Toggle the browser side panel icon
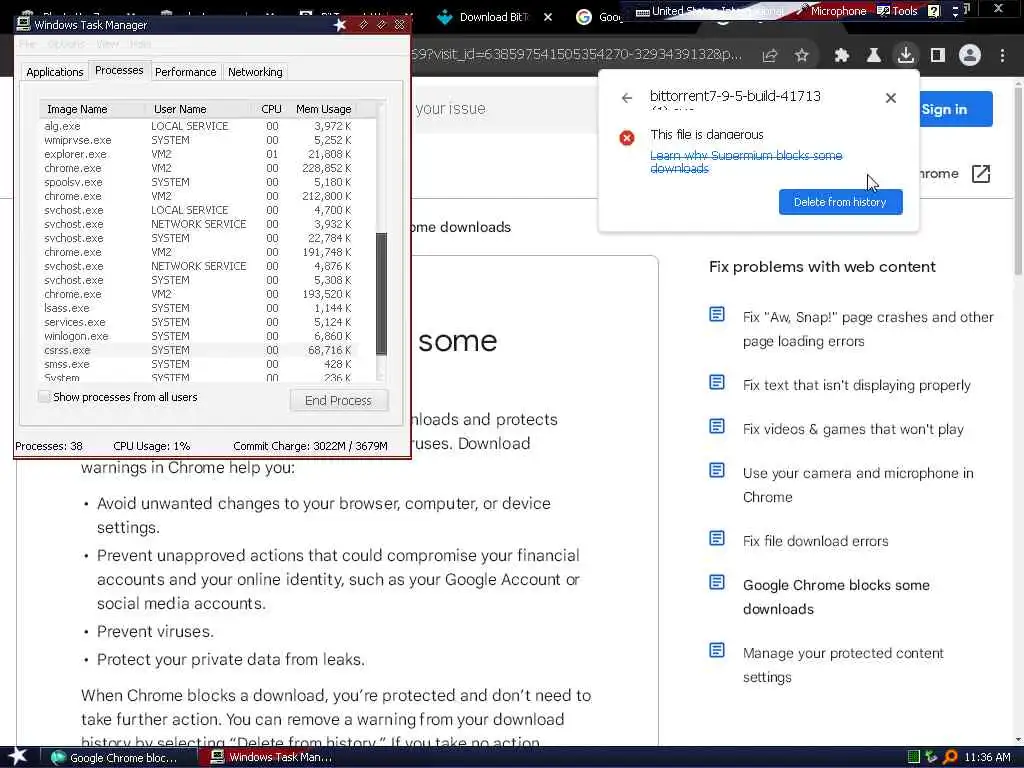The width and height of the screenshot is (1024, 768). 938,56
